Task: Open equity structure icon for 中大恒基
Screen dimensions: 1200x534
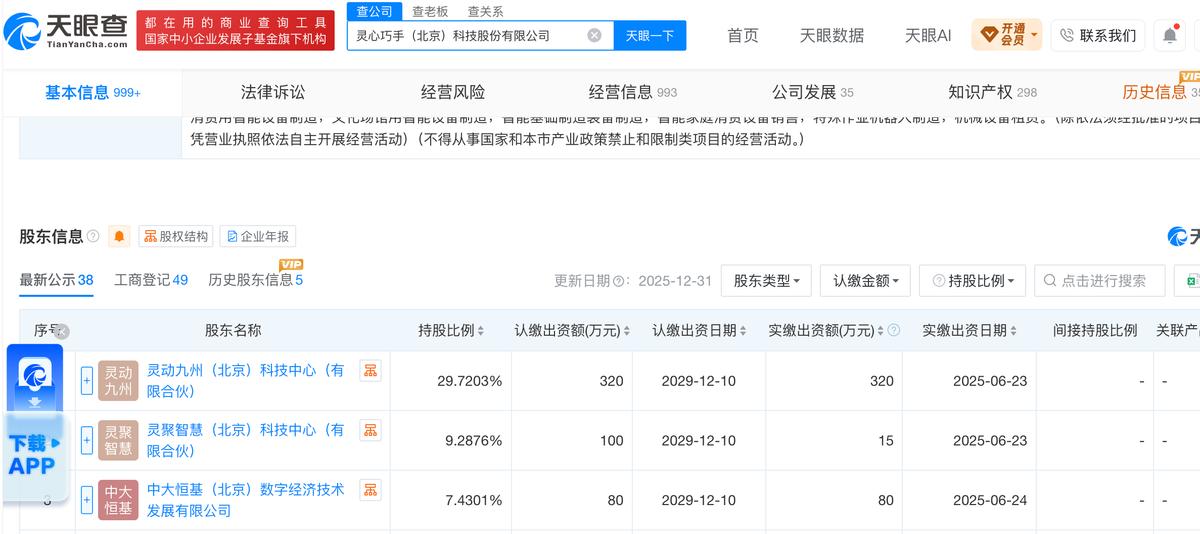Action: pyautogui.click(x=370, y=490)
